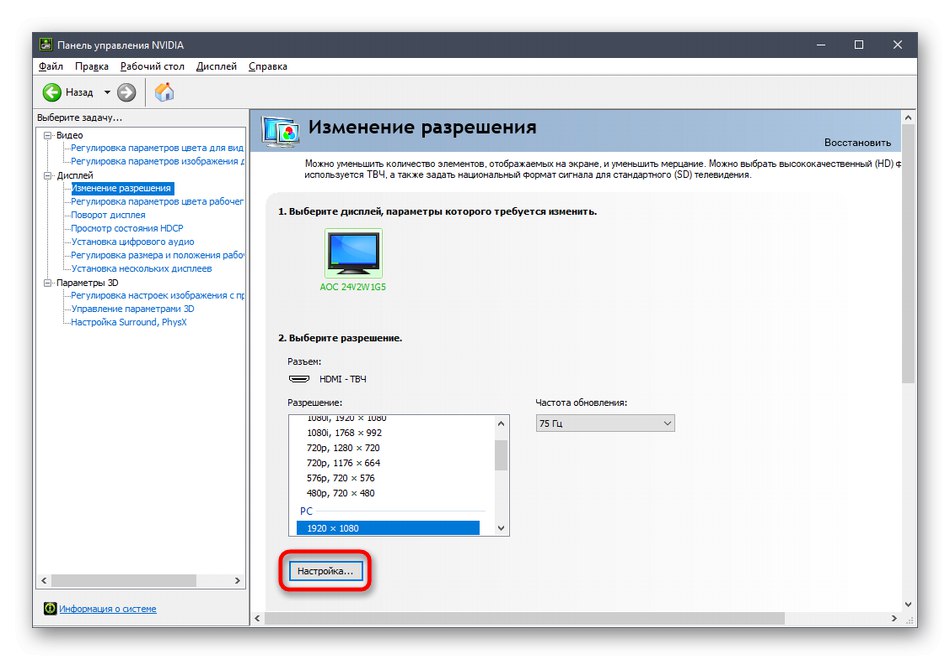
Task: Open Настройка Surround, PhysX task
Action: coord(129,322)
